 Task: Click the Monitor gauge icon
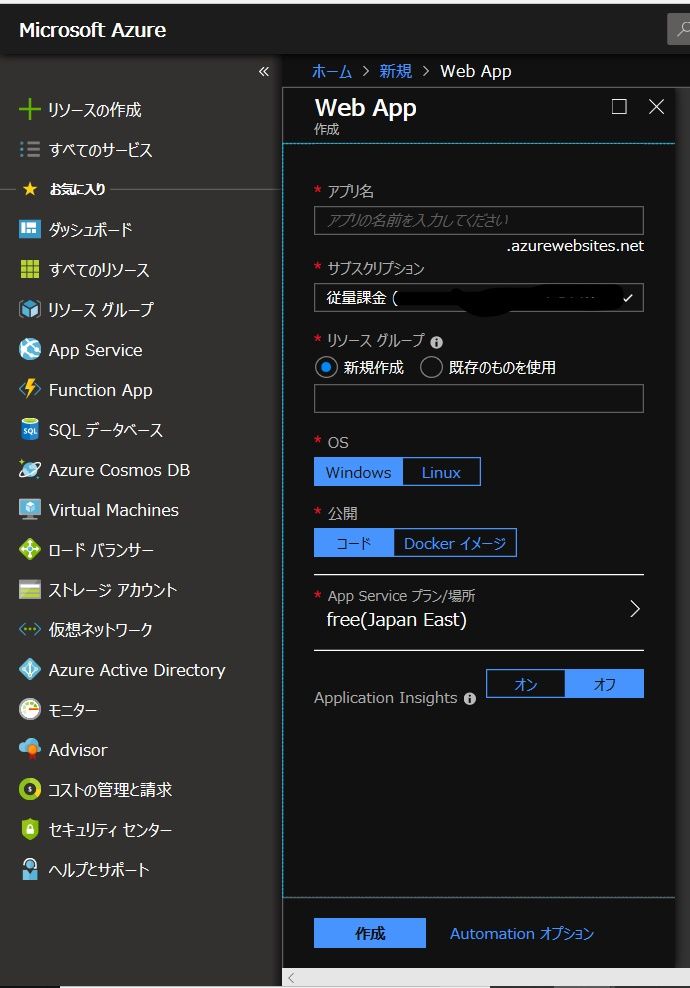point(30,709)
